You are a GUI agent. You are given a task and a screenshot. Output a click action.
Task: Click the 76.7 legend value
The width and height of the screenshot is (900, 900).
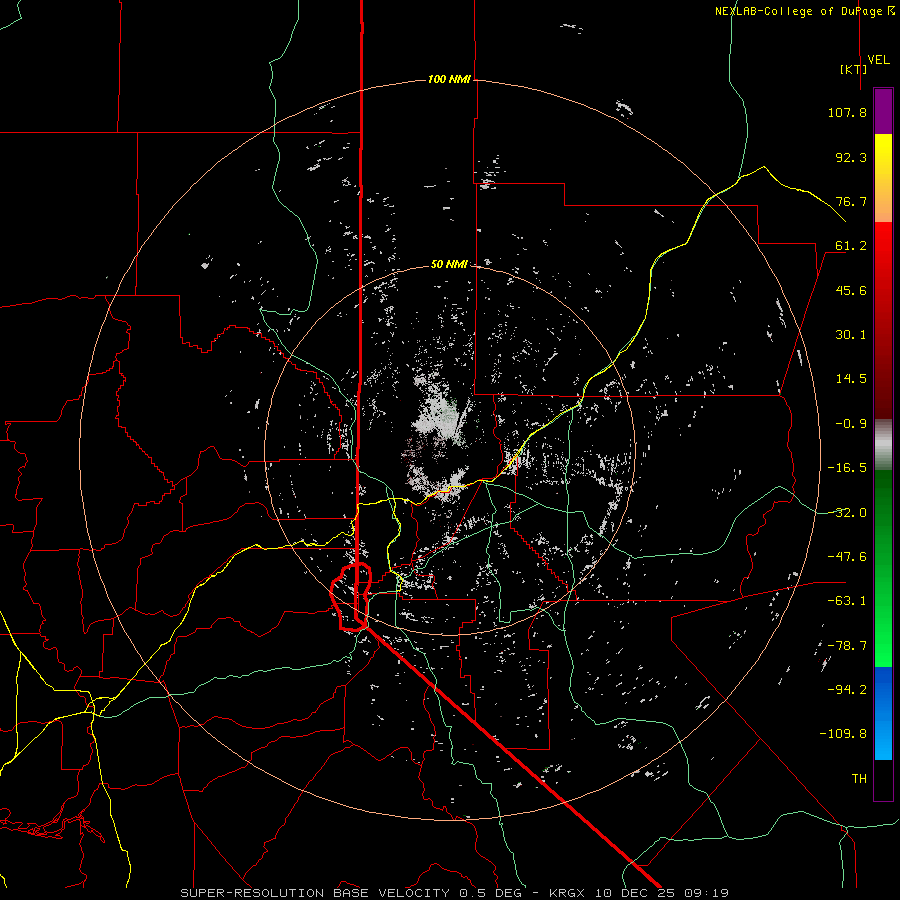(x=851, y=201)
